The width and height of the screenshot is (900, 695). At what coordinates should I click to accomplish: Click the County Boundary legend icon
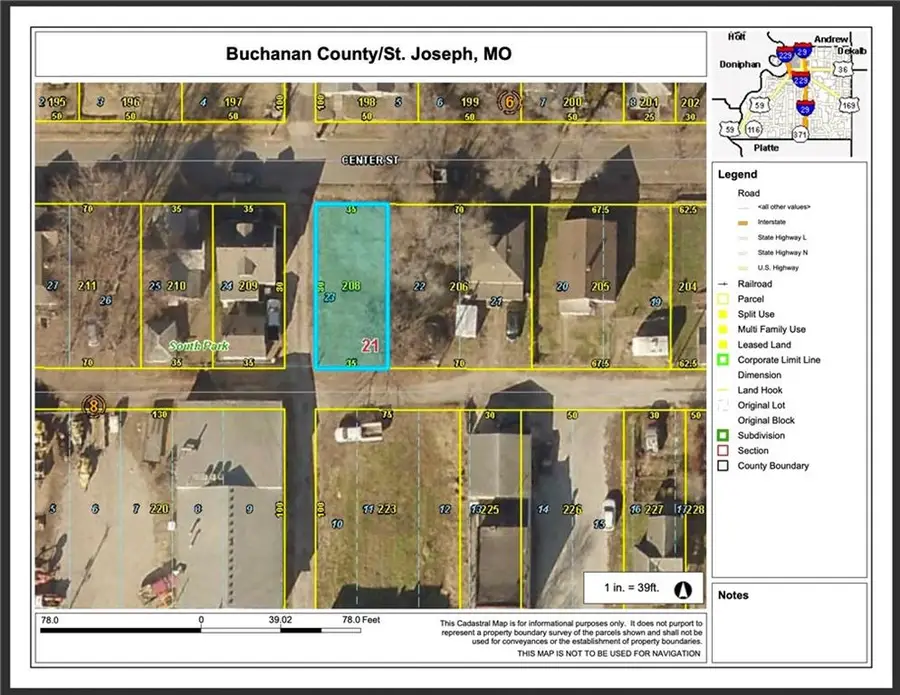(x=722, y=465)
